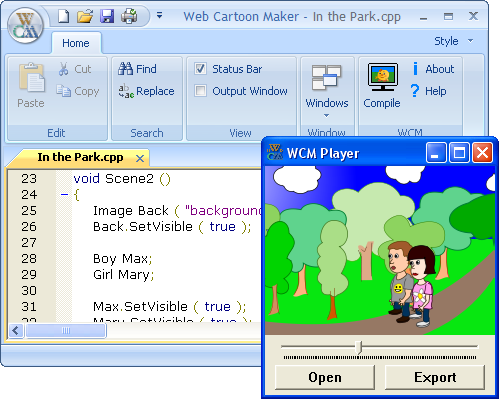Click the WCM Player title bar icon
The height and width of the screenshot is (400, 500).
(x=275, y=152)
